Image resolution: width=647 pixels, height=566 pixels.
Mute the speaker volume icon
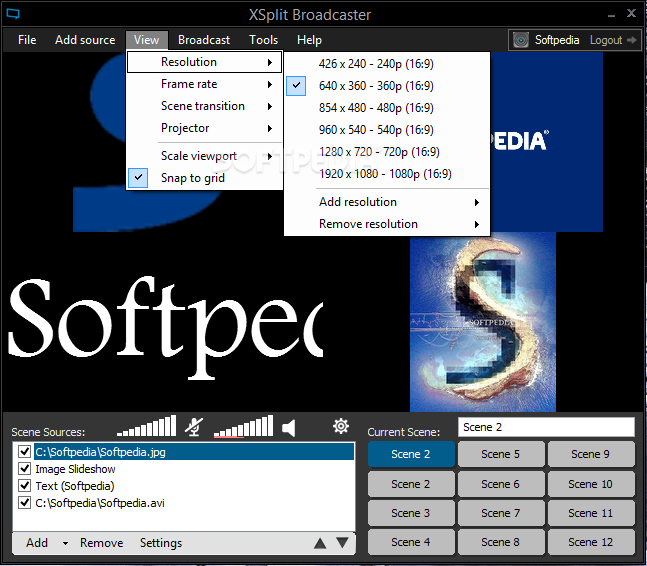[288, 428]
